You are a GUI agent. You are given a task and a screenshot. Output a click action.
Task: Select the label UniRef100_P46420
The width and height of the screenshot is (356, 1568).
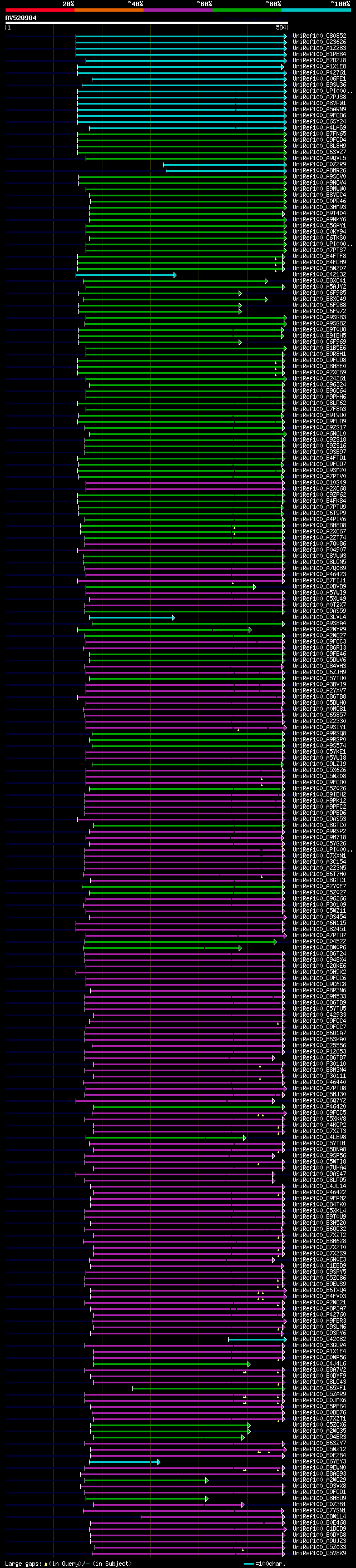319,1106
